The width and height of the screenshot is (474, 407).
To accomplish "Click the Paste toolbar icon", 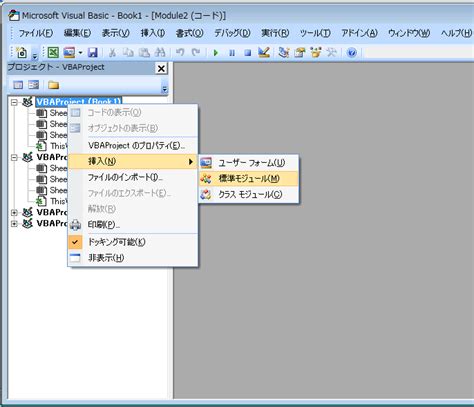I will (x=144, y=52).
